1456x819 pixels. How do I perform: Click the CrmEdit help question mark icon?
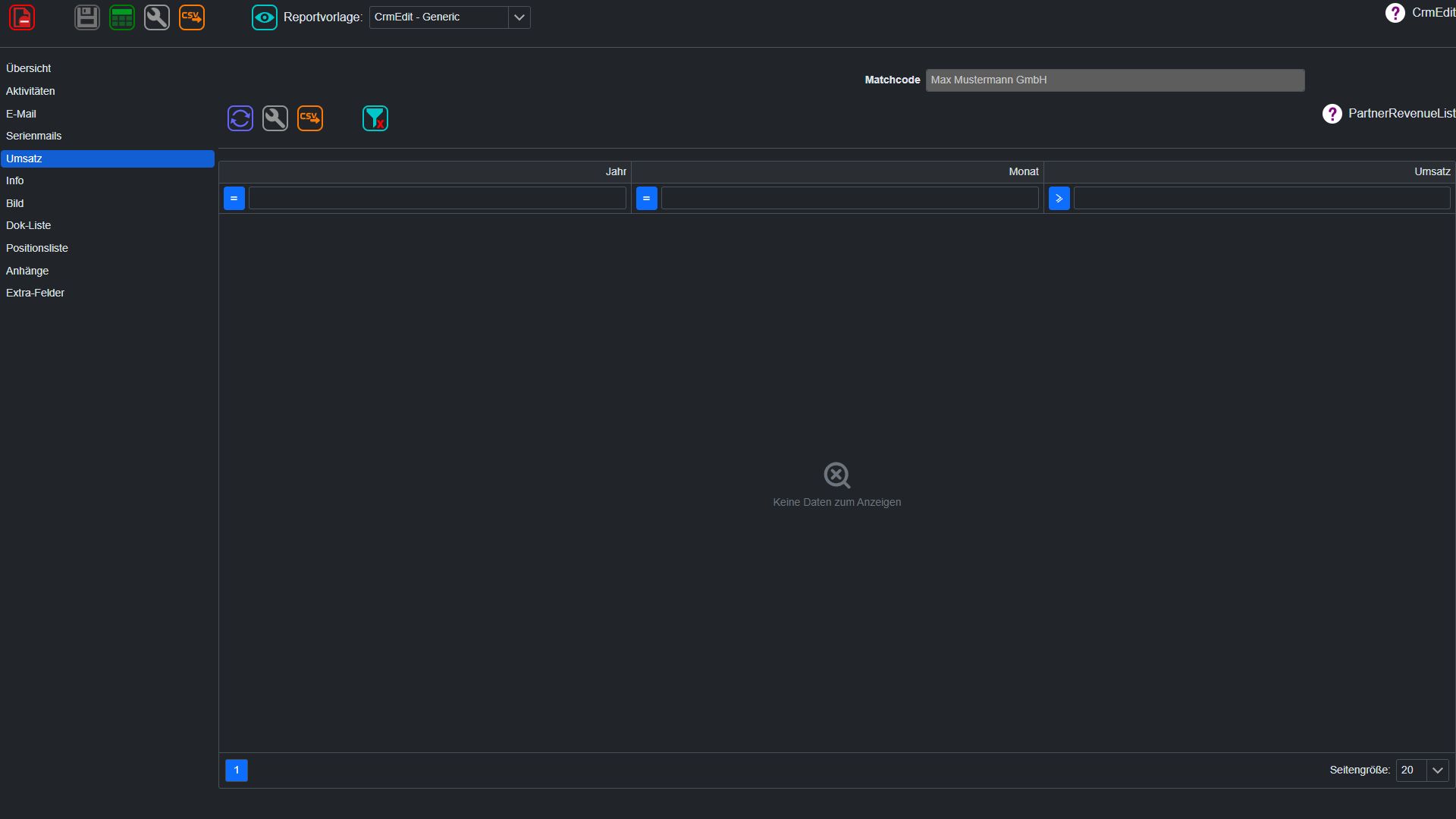click(x=1395, y=13)
